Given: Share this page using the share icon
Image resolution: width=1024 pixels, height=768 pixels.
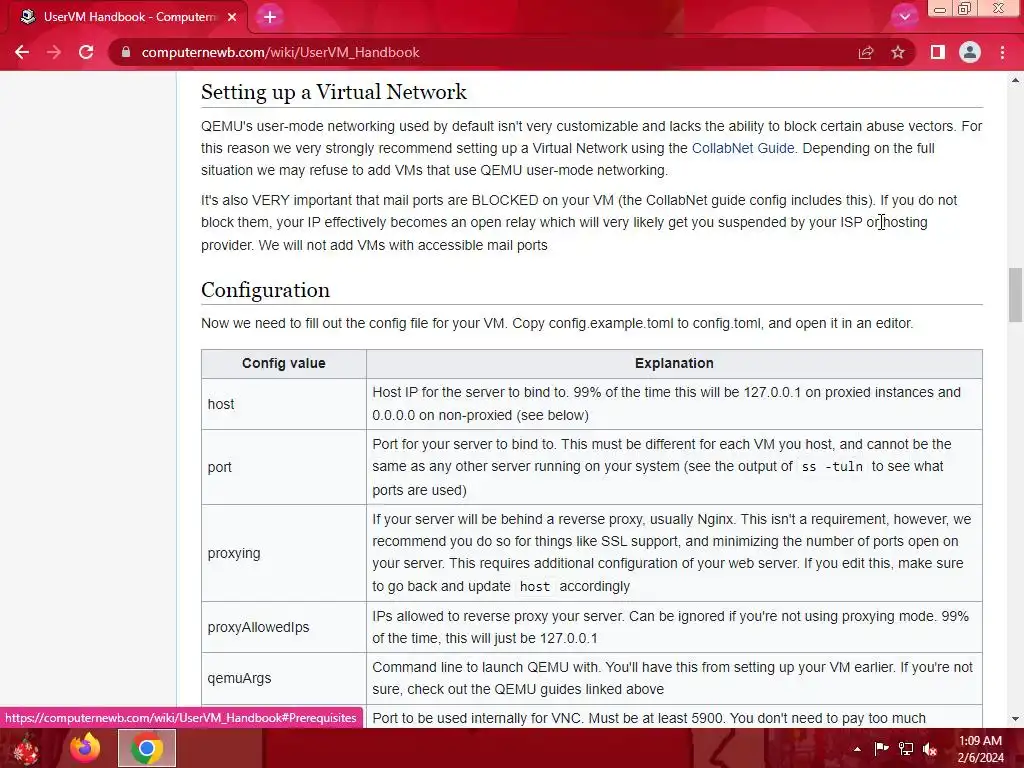Looking at the screenshot, I should (866, 52).
